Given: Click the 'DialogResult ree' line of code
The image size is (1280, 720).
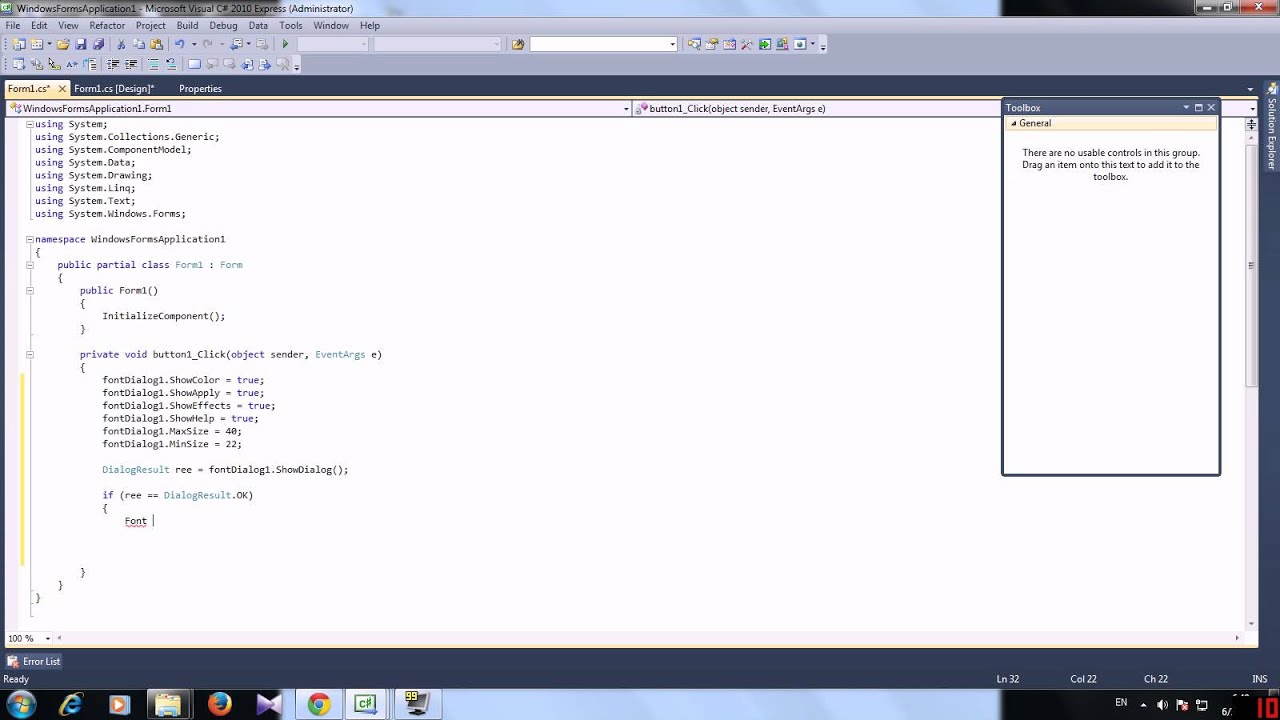Looking at the screenshot, I should point(225,469).
